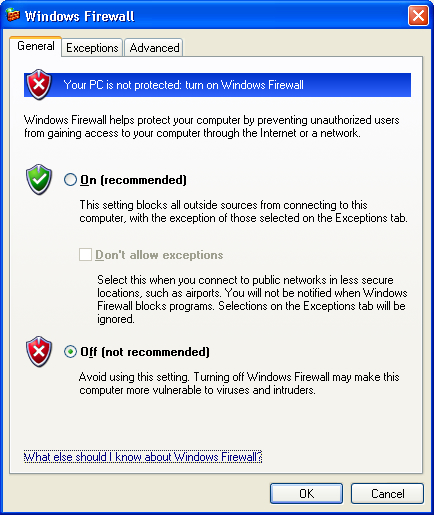This screenshot has width=434, height=515.
Task: Click the Windows Firewall title bar icon
Action: click(13, 16)
